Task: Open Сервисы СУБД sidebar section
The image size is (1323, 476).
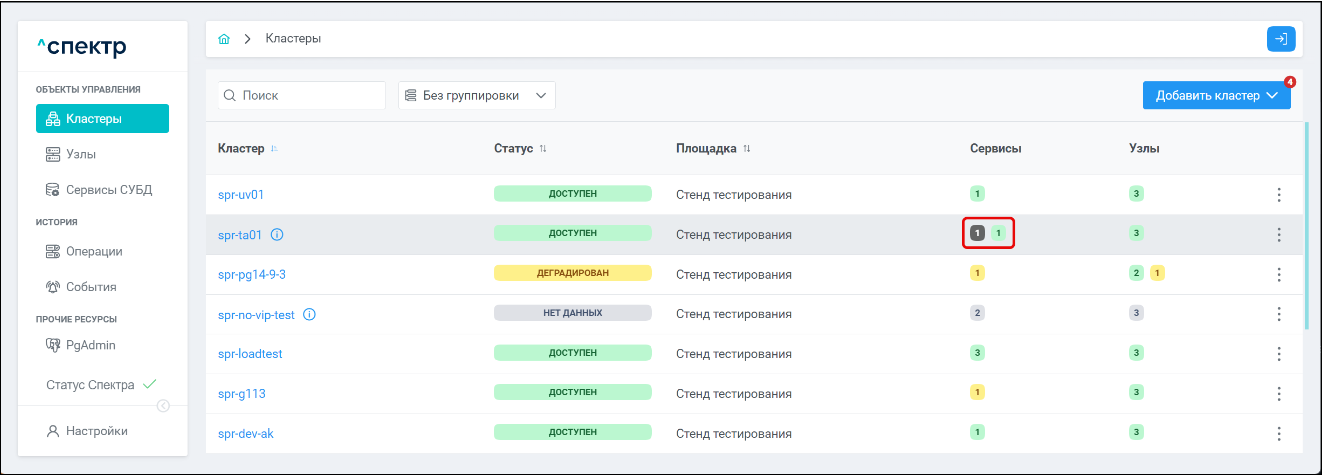Action: tap(108, 190)
